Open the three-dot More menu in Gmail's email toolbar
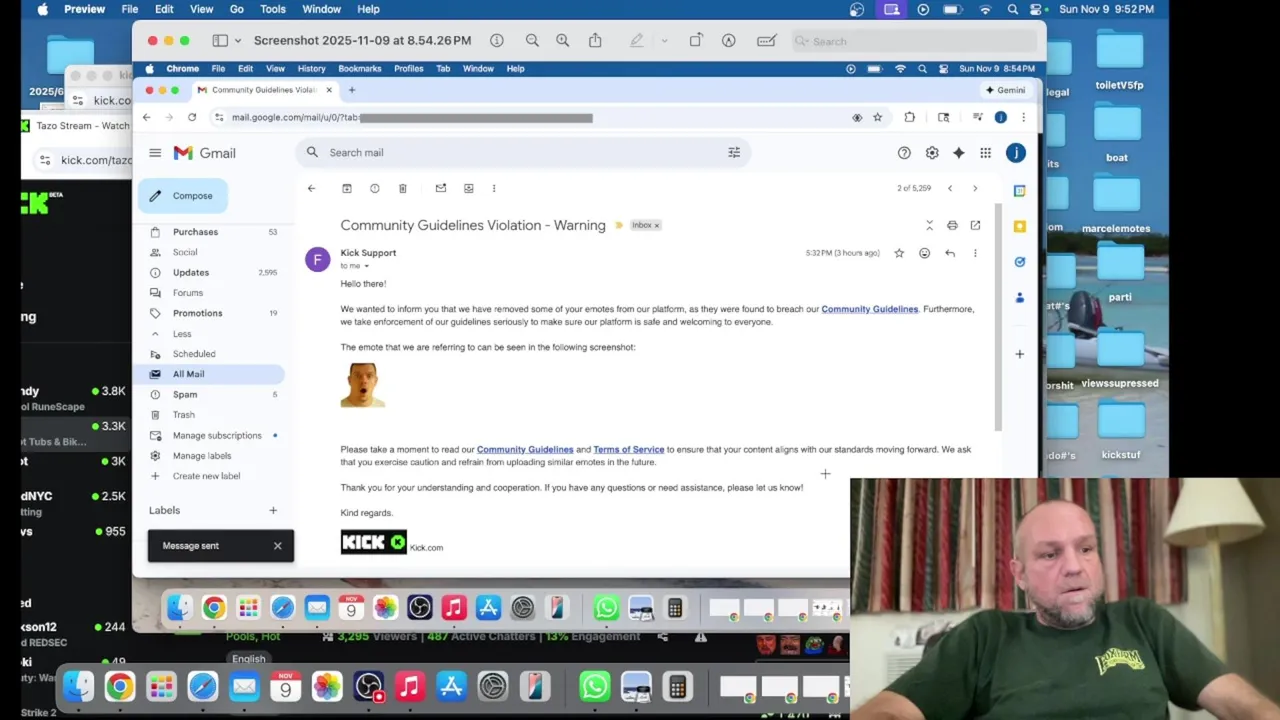The height and width of the screenshot is (720, 1280). pos(494,188)
